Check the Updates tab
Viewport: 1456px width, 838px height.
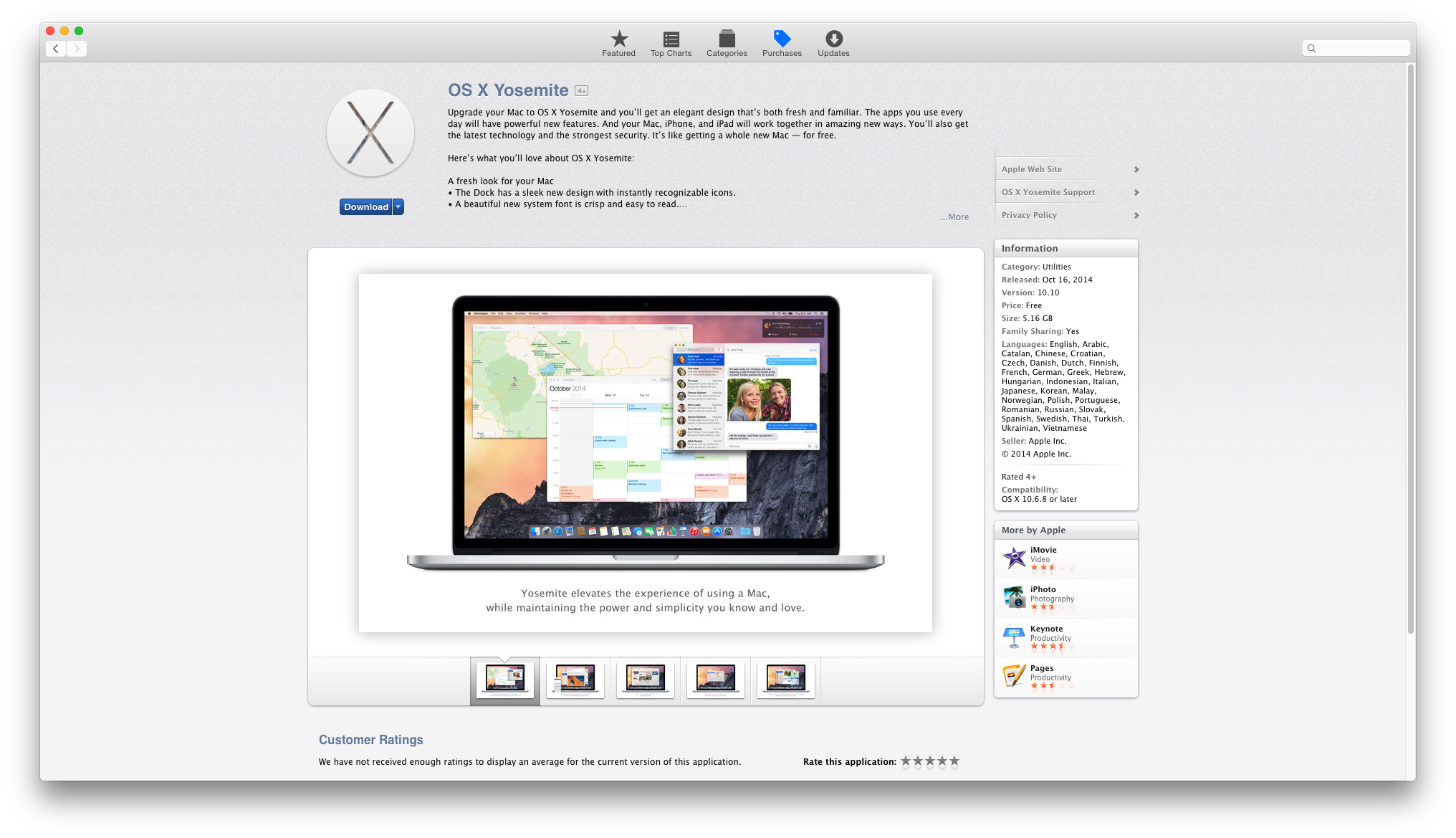(833, 44)
